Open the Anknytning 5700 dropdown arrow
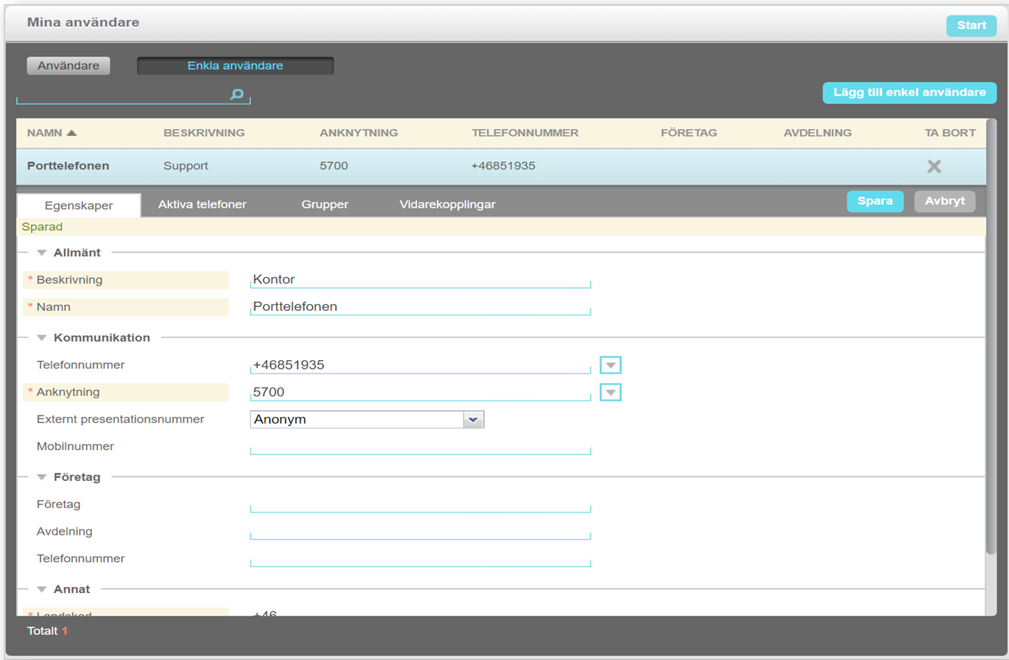 tap(610, 392)
